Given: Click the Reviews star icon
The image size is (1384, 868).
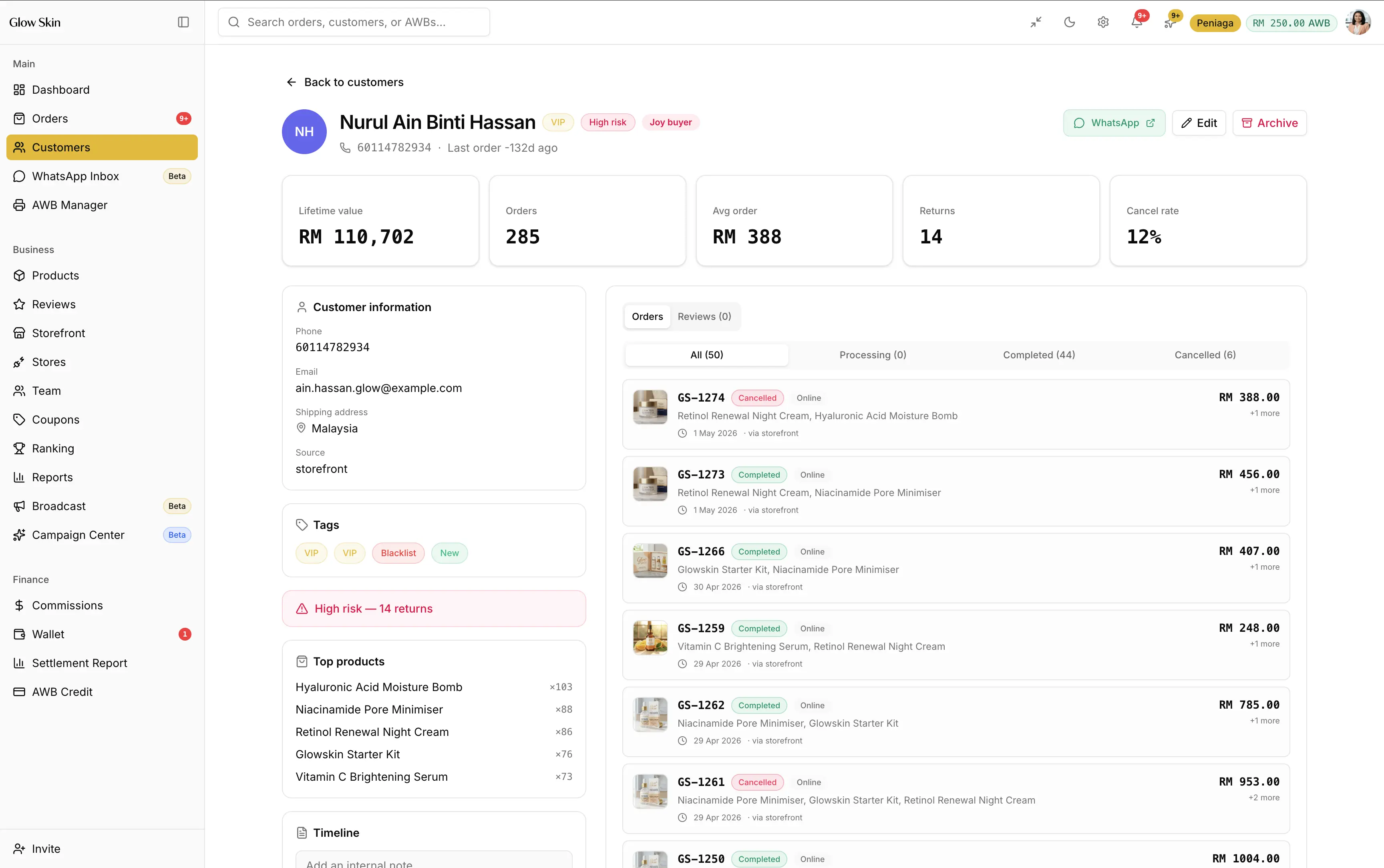Looking at the screenshot, I should 20,304.
